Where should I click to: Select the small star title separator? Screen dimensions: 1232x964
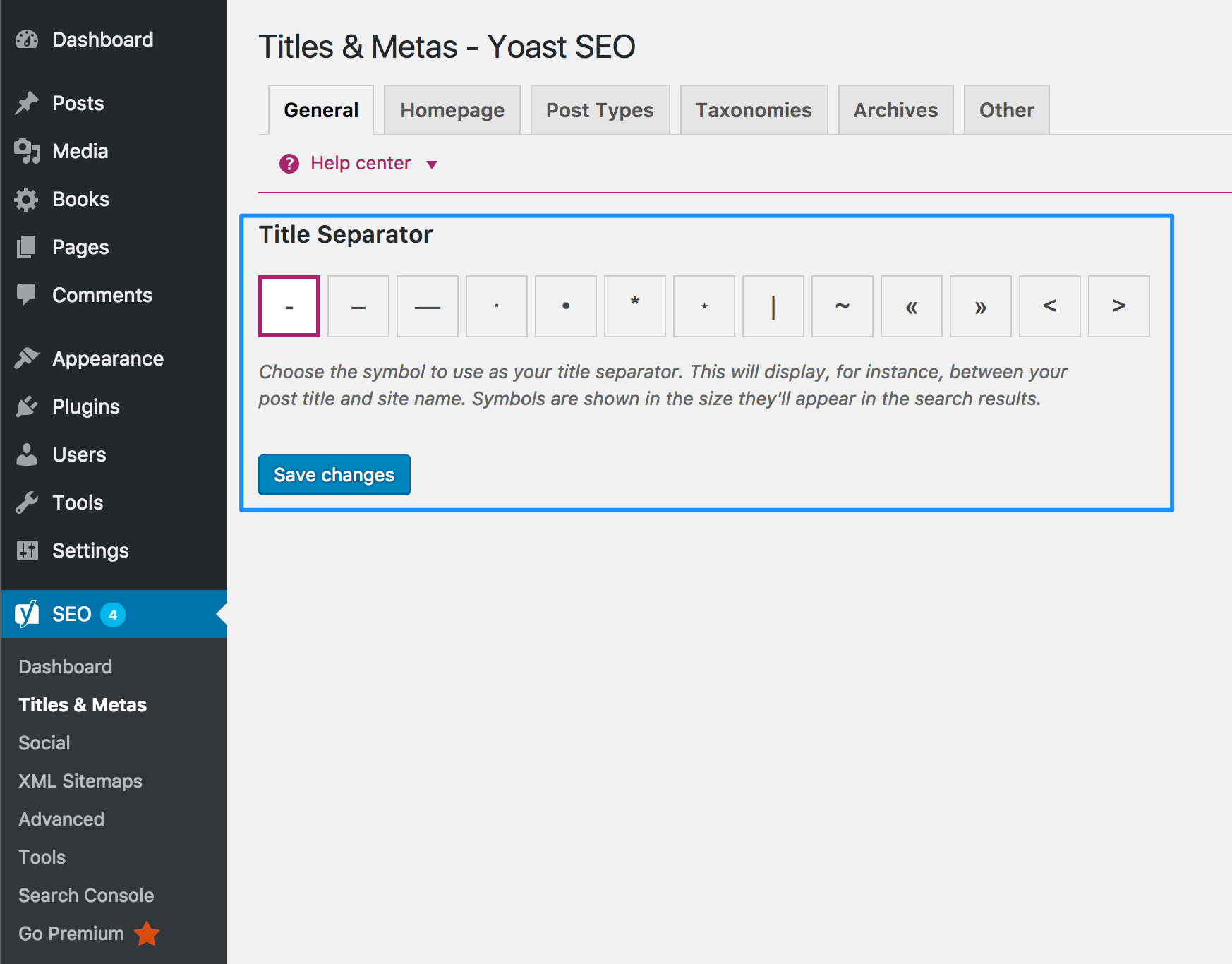click(x=704, y=306)
